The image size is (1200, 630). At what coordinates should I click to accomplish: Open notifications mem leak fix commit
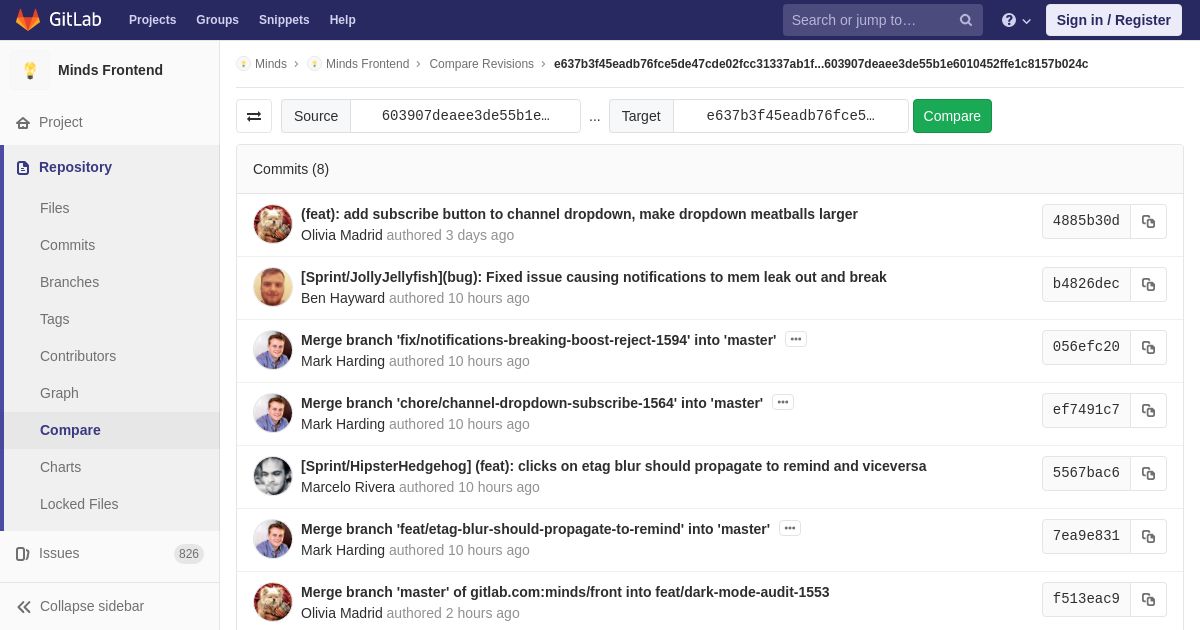click(594, 277)
